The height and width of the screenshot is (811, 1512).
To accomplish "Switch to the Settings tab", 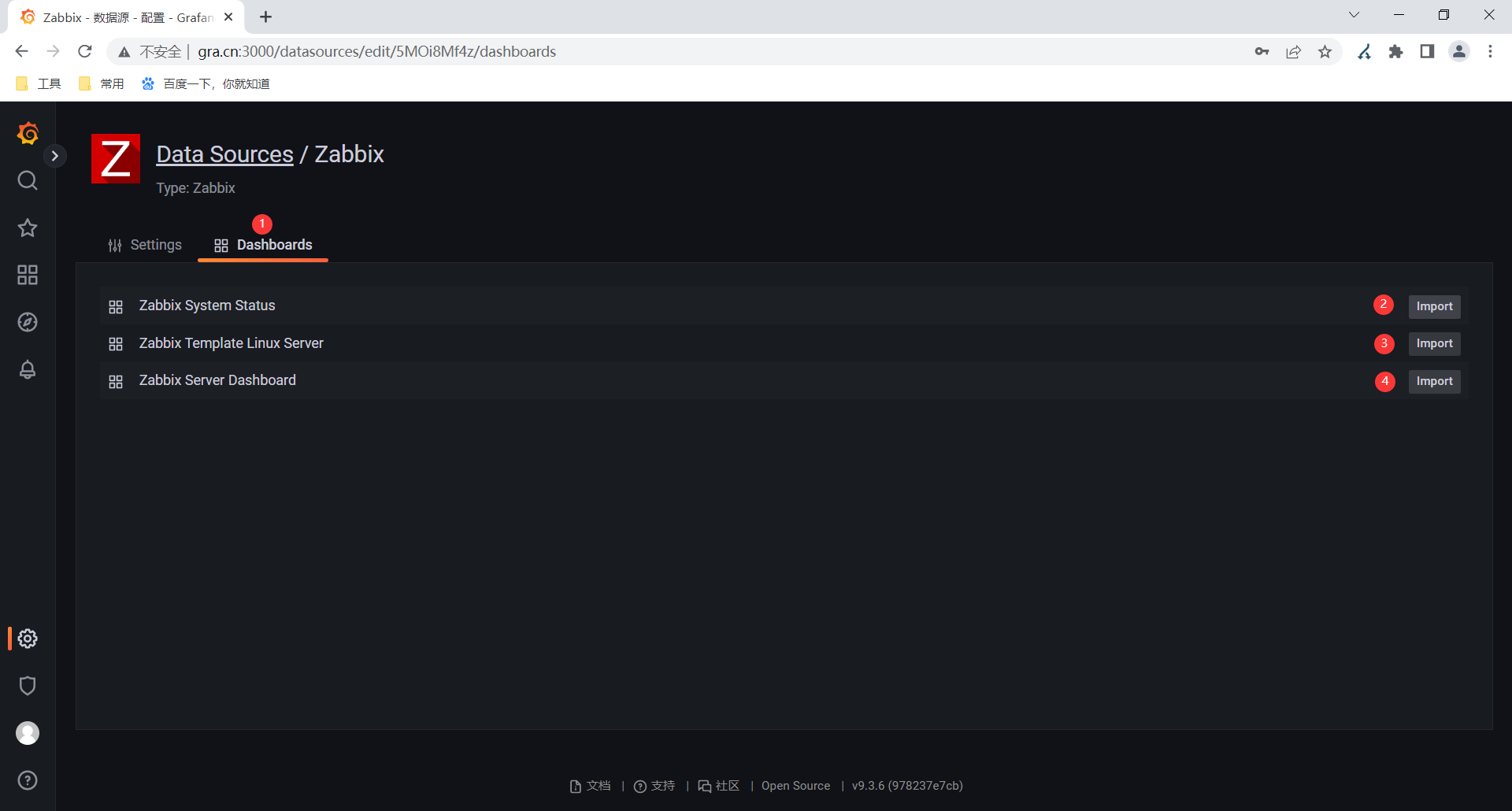I will (145, 245).
